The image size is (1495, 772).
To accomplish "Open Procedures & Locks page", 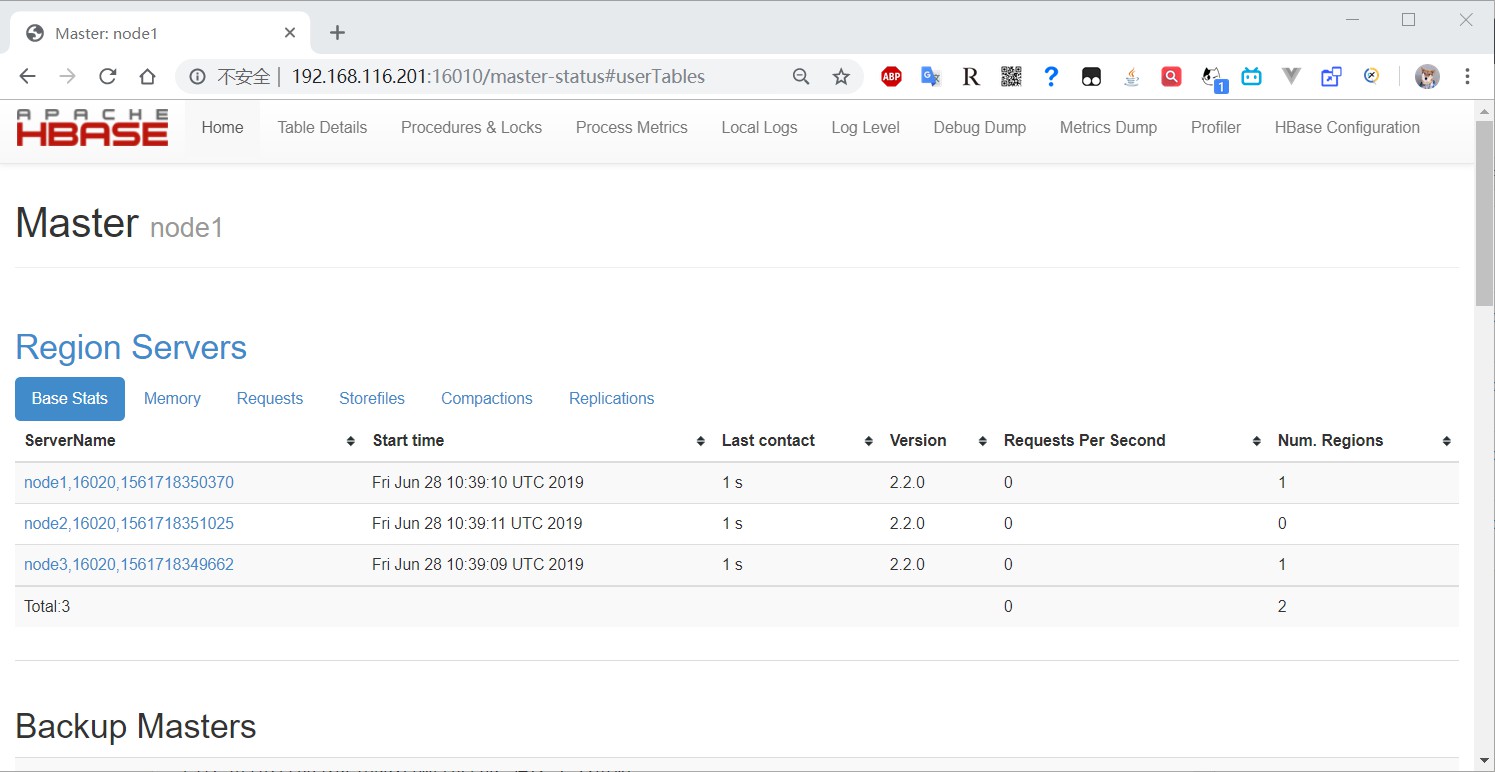I will [471, 127].
